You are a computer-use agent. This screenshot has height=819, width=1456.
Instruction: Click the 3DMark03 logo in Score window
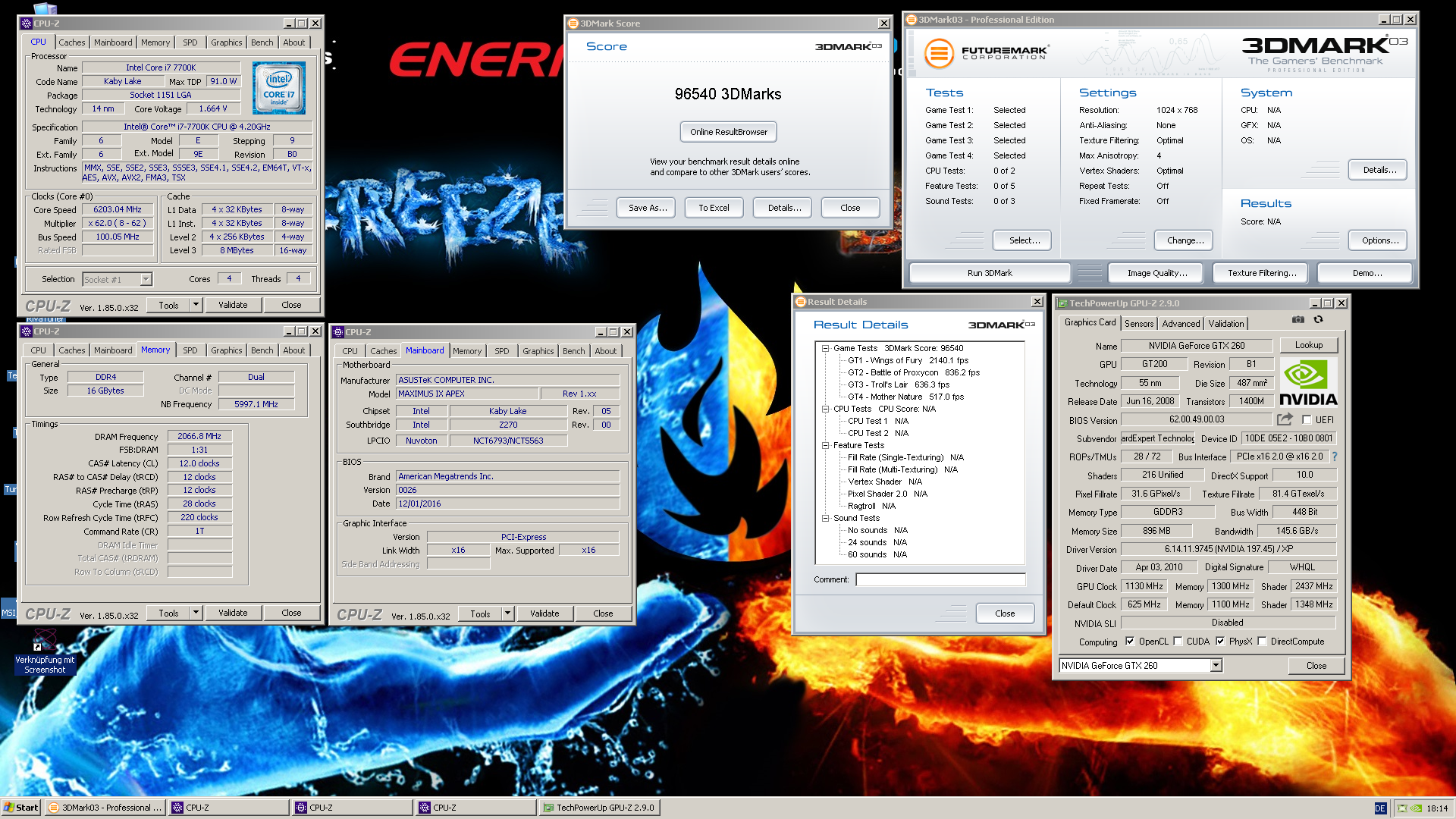848,47
